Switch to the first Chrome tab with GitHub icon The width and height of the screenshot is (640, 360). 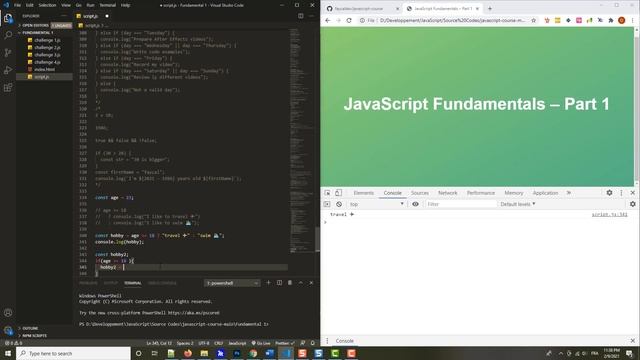pos(362,8)
